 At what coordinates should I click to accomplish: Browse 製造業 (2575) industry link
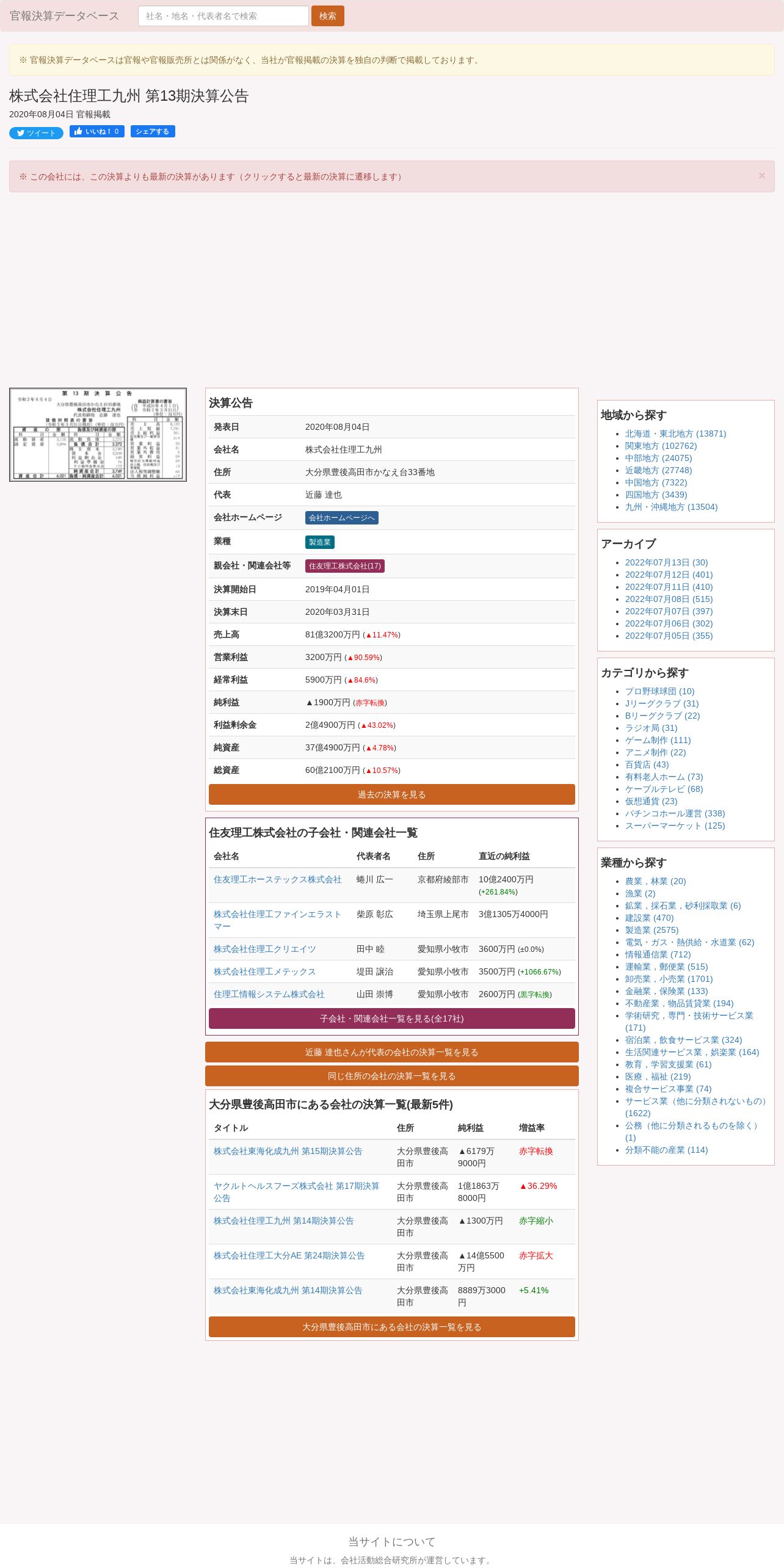click(x=652, y=930)
